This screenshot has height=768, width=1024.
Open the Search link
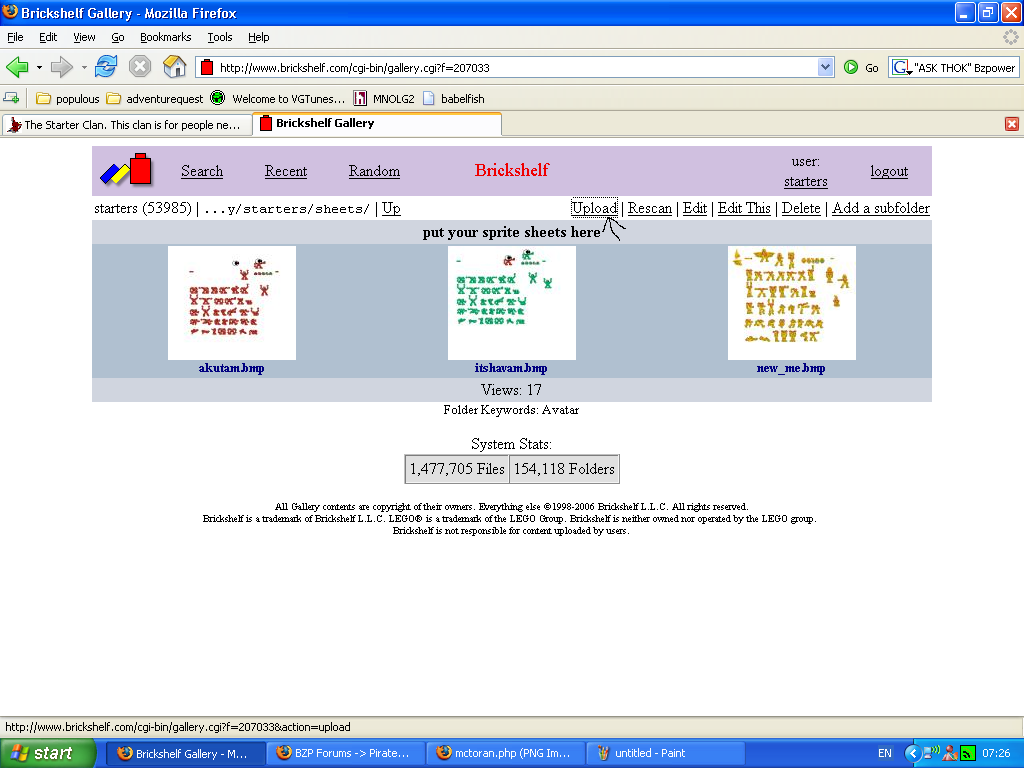(x=202, y=171)
